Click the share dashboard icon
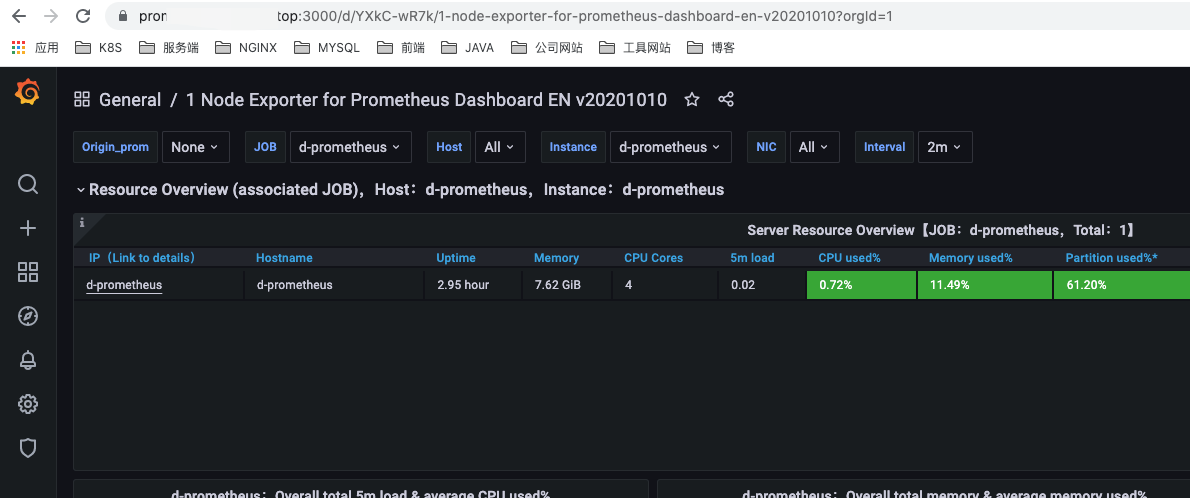Image resolution: width=1190 pixels, height=498 pixels. point(726,99)
